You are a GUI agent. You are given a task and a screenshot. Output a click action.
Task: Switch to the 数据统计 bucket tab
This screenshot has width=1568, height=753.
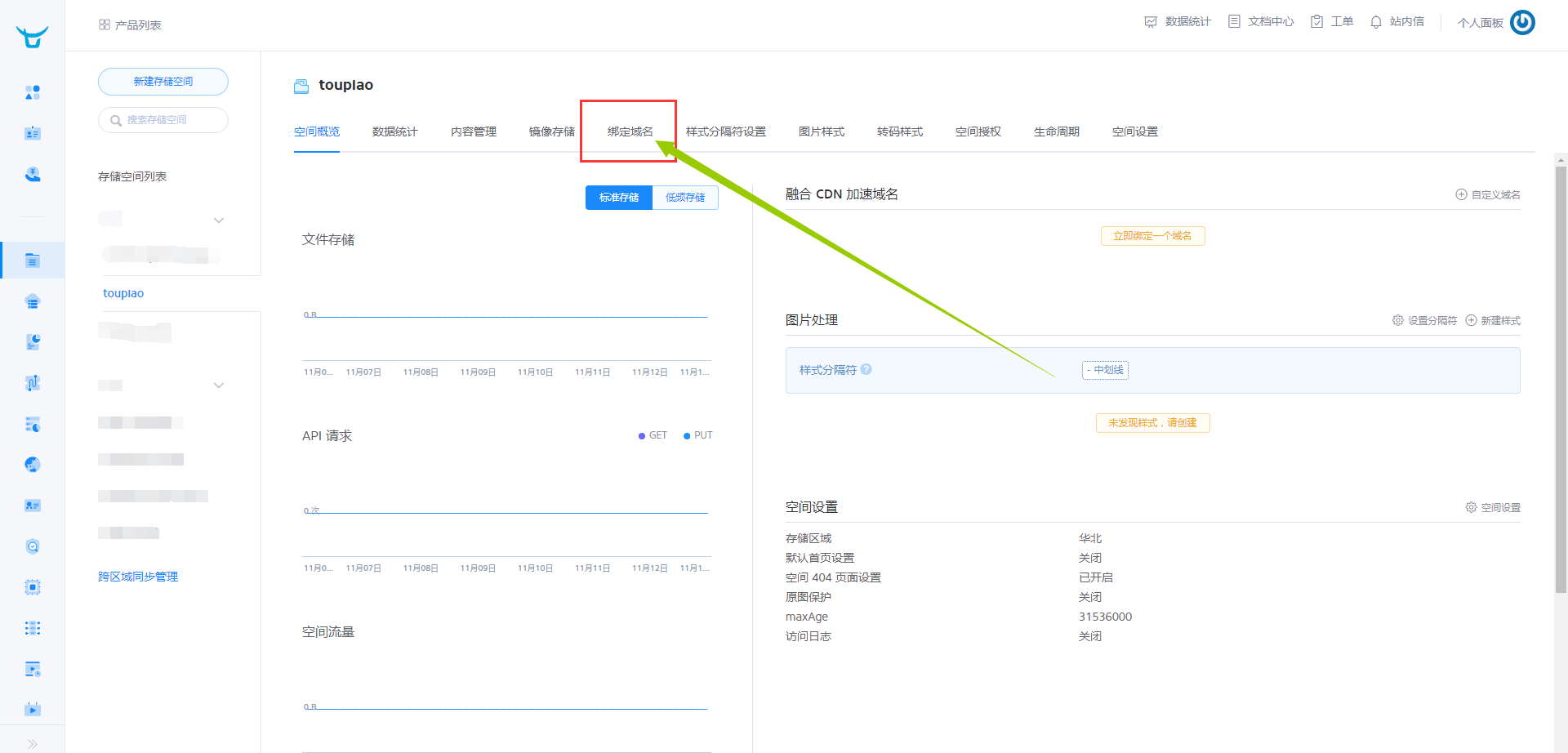[x=395, y=131]
